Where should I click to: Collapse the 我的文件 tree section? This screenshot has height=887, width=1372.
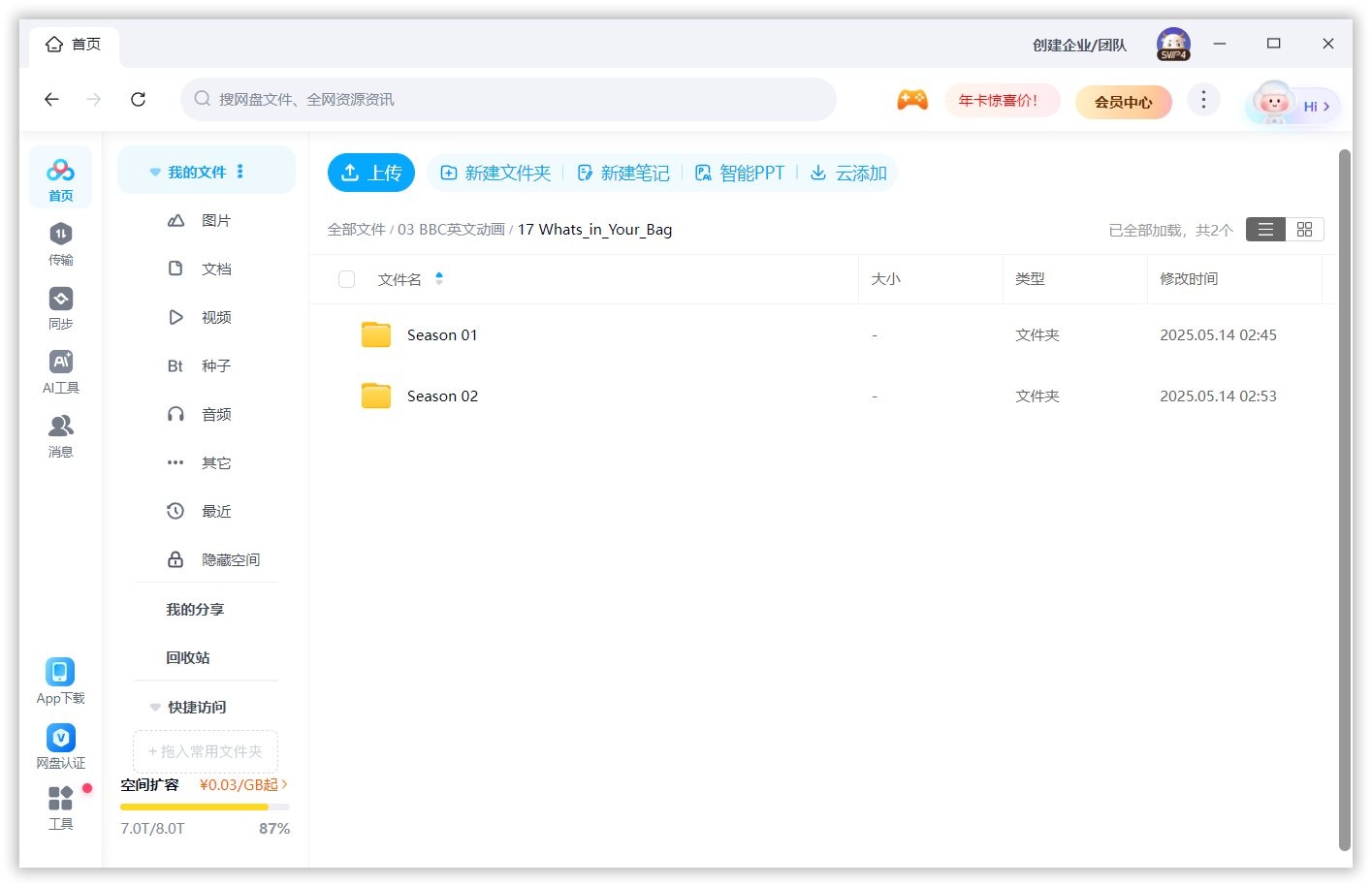tap(155, 173)
